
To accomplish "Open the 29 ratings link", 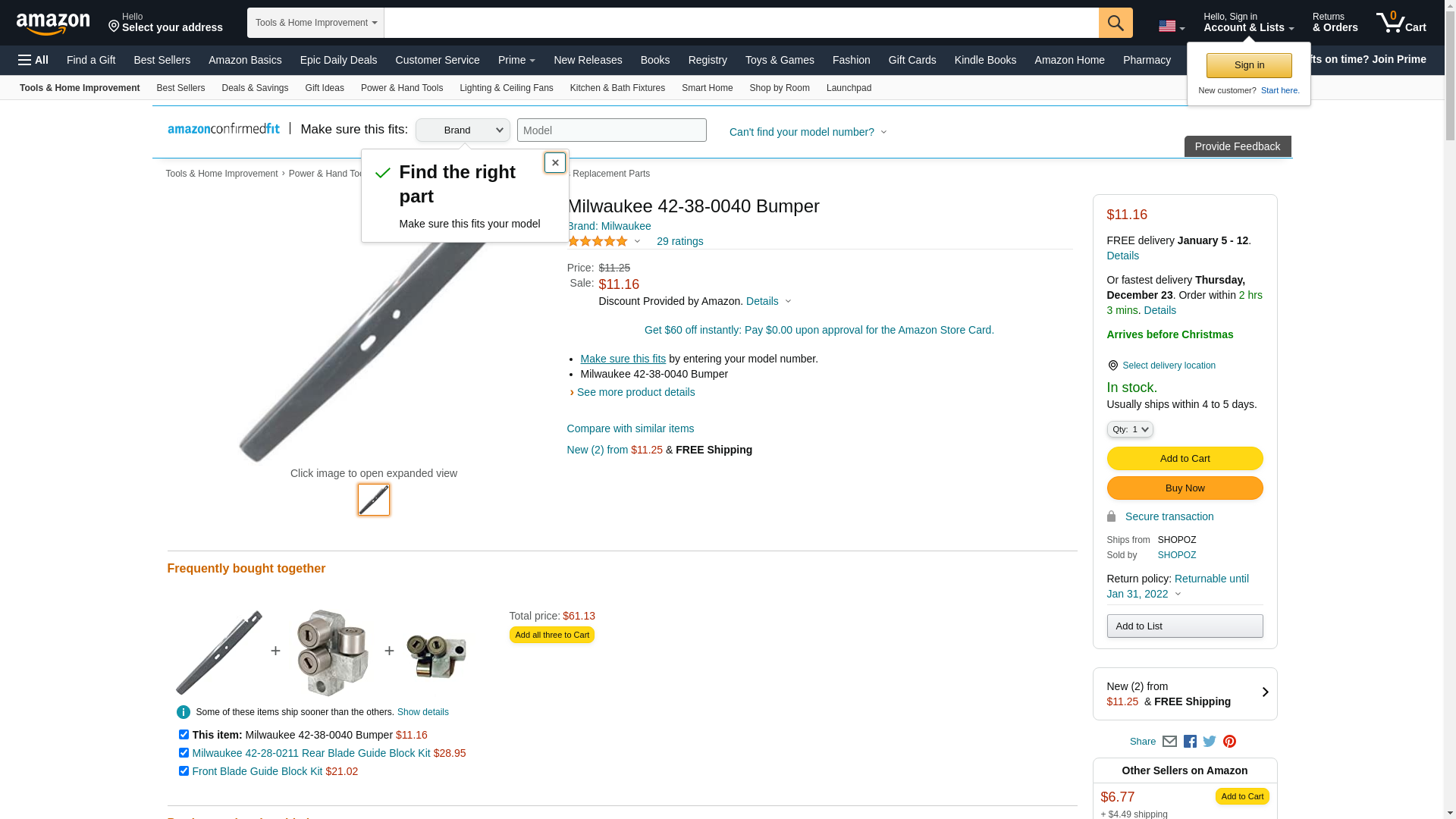I will coord(679,241).
